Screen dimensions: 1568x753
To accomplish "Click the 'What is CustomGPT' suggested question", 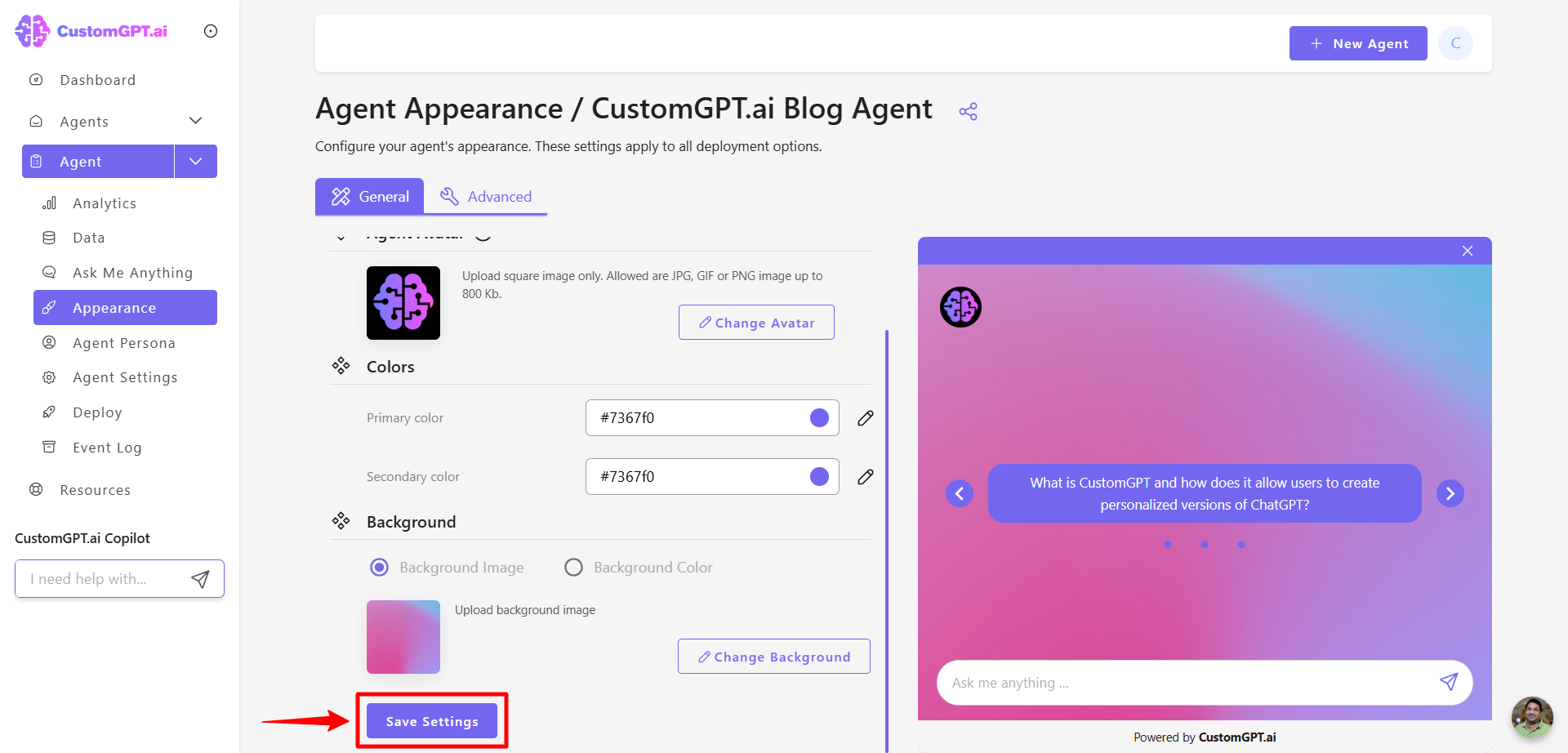I will [1205, 493].
